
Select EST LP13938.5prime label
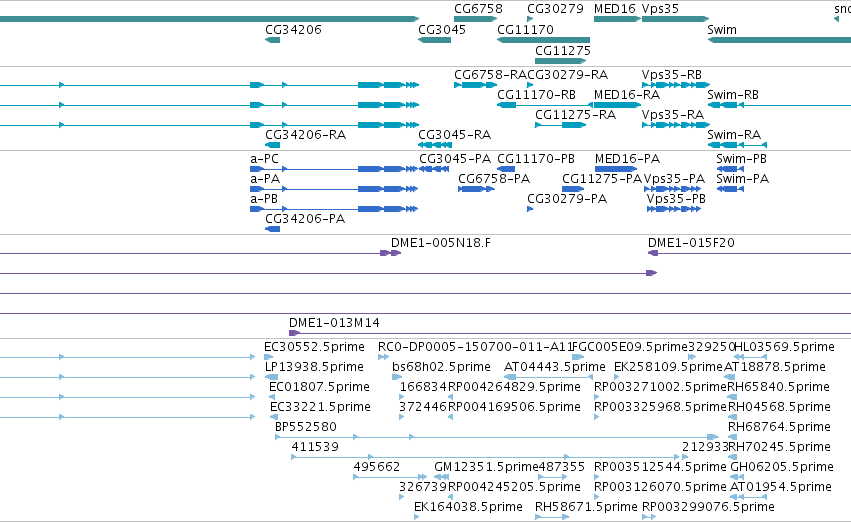coord(314,368)
